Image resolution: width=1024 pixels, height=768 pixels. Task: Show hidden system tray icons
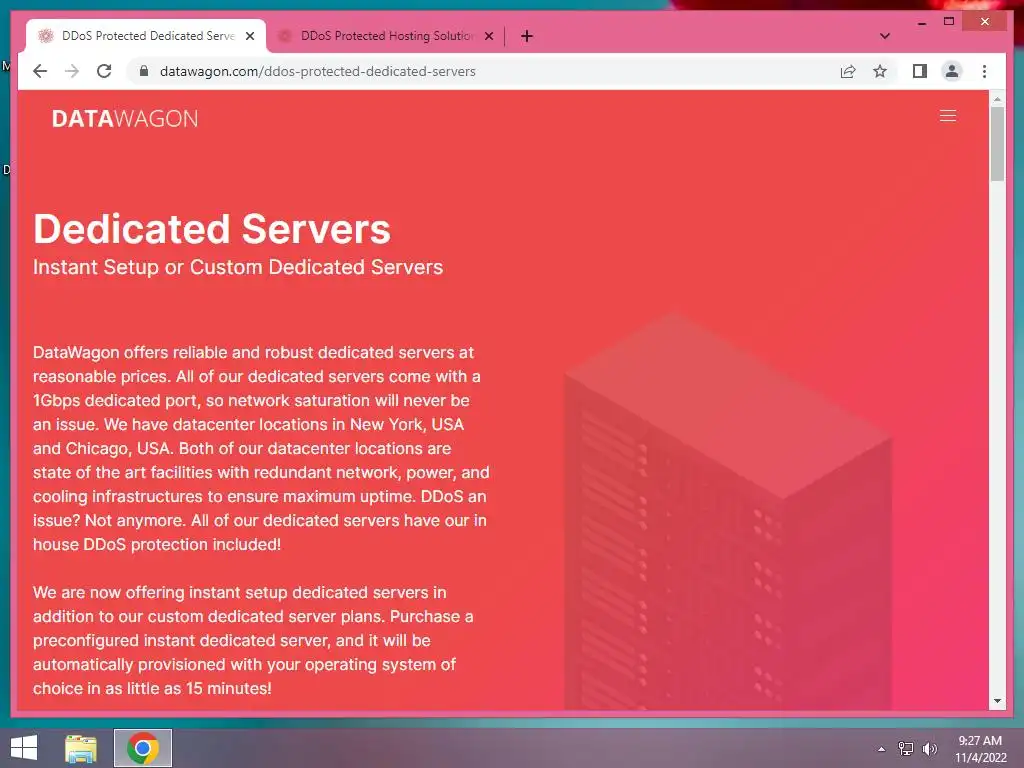coord(882,749)
